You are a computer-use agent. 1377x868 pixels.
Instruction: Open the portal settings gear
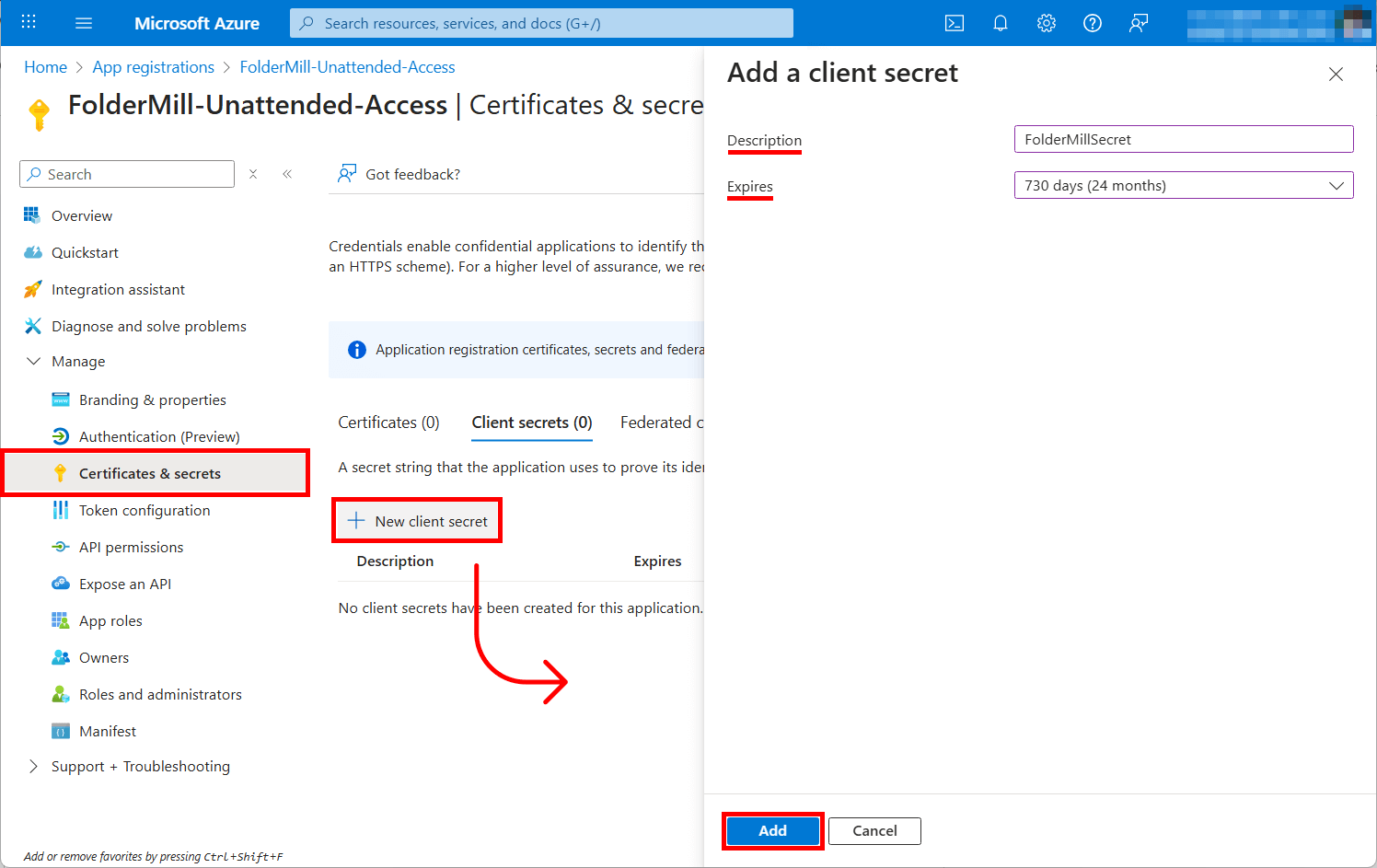coord(1047,23)
